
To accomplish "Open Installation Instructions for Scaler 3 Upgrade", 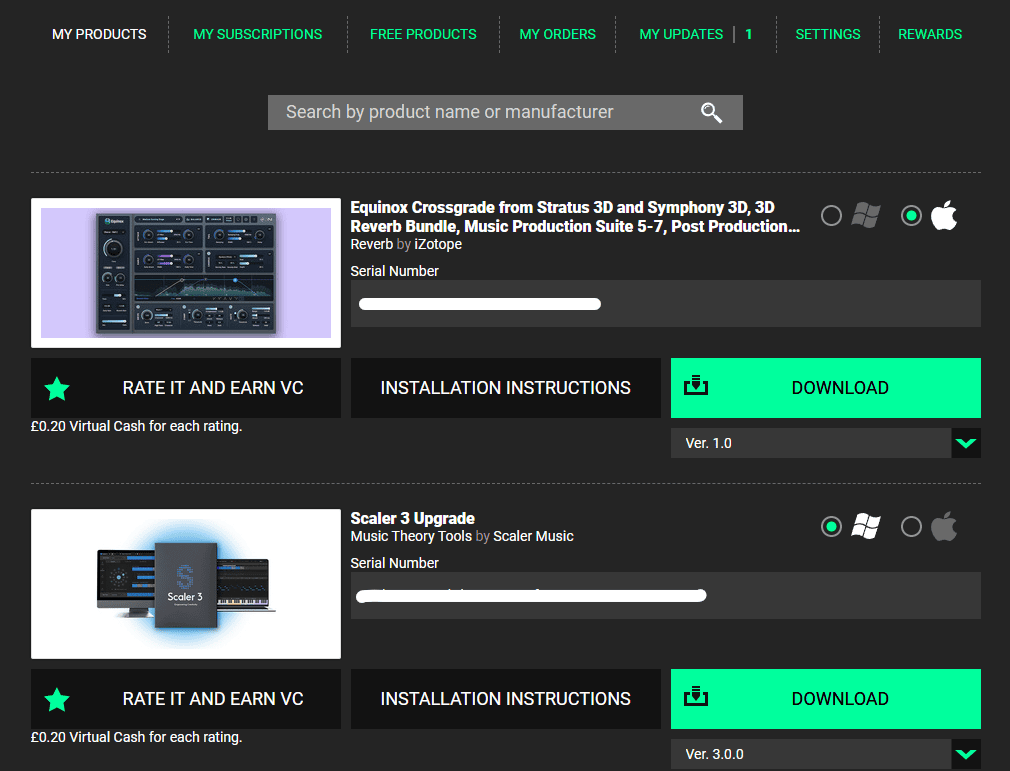I will click(x=506, y=699).
